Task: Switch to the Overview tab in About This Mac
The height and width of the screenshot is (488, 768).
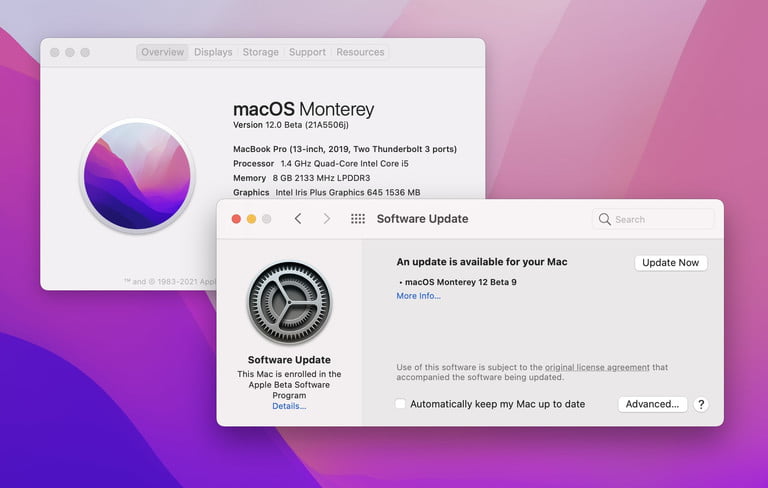Action: 162,52
